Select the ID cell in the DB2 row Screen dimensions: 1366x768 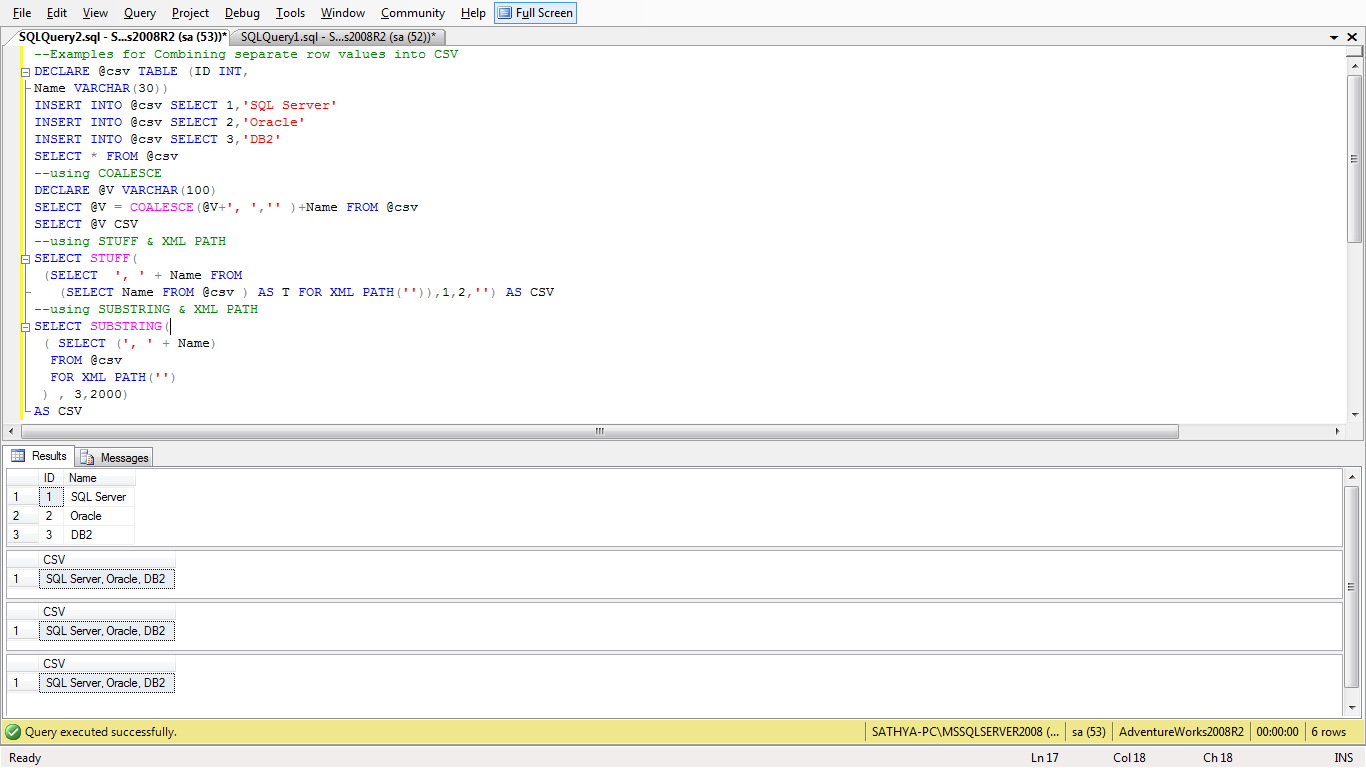coord(50,535)
